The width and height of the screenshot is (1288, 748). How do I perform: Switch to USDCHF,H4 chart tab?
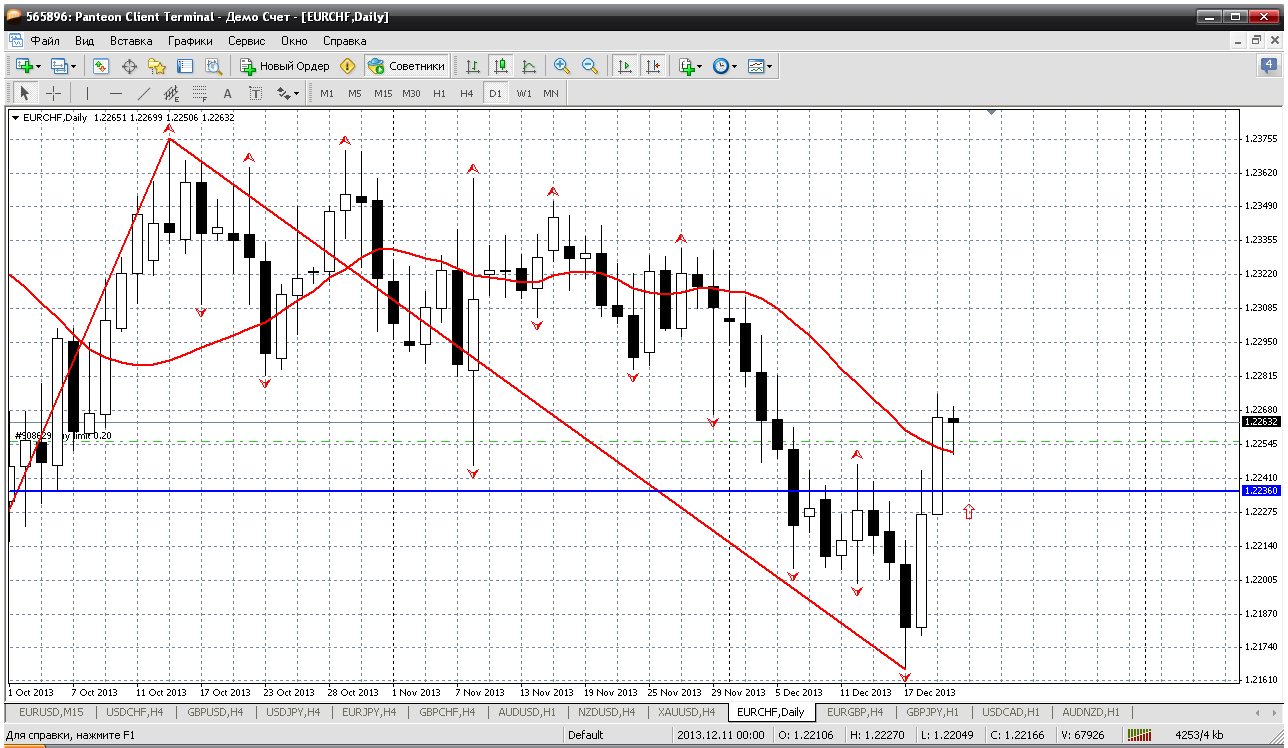(x=136, y=712)
